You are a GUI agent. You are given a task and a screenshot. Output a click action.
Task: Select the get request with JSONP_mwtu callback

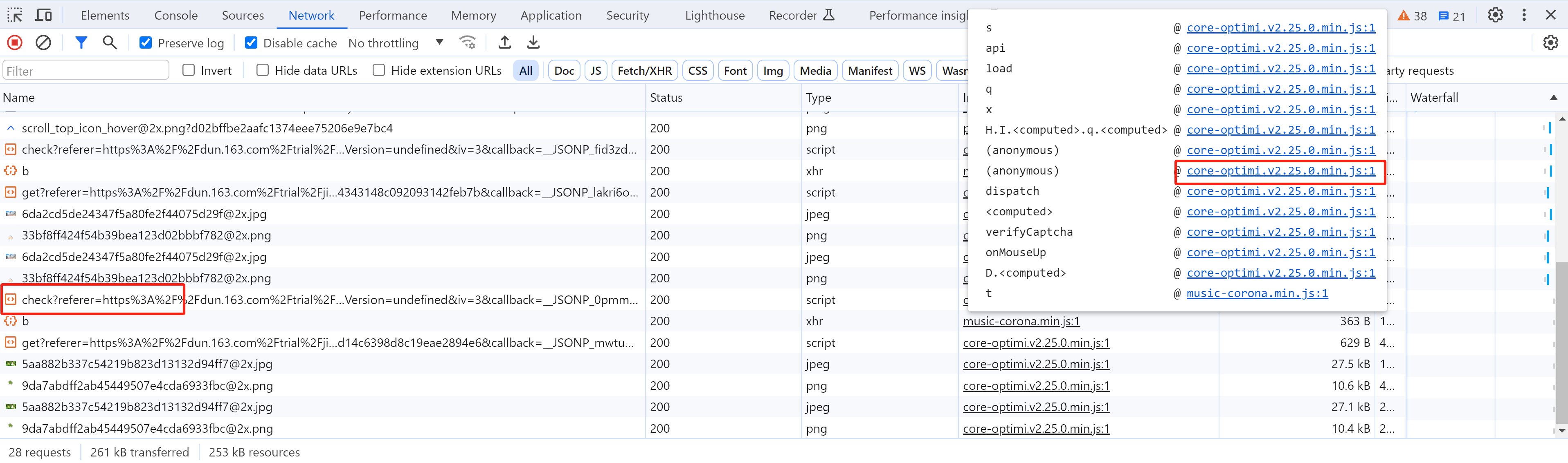[x=328, y=343]
